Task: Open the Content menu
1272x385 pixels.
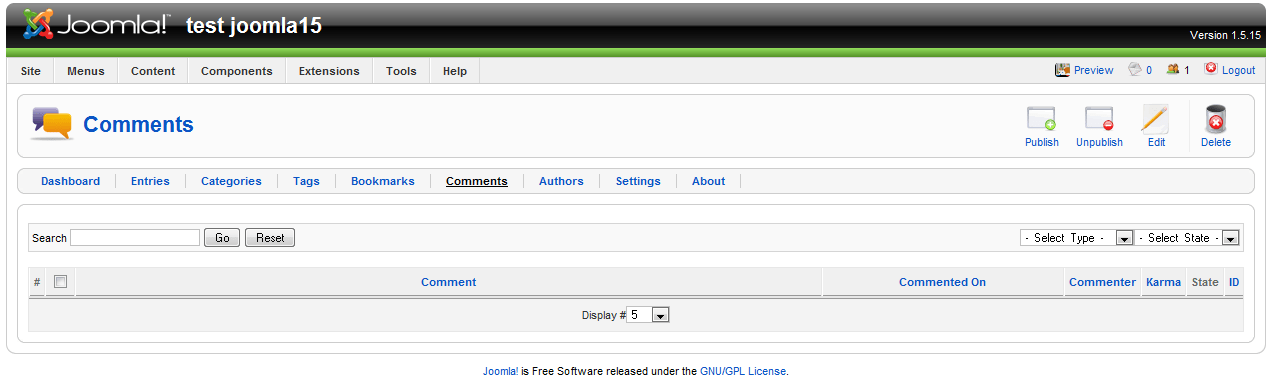Action: click(x=153, y=71)
